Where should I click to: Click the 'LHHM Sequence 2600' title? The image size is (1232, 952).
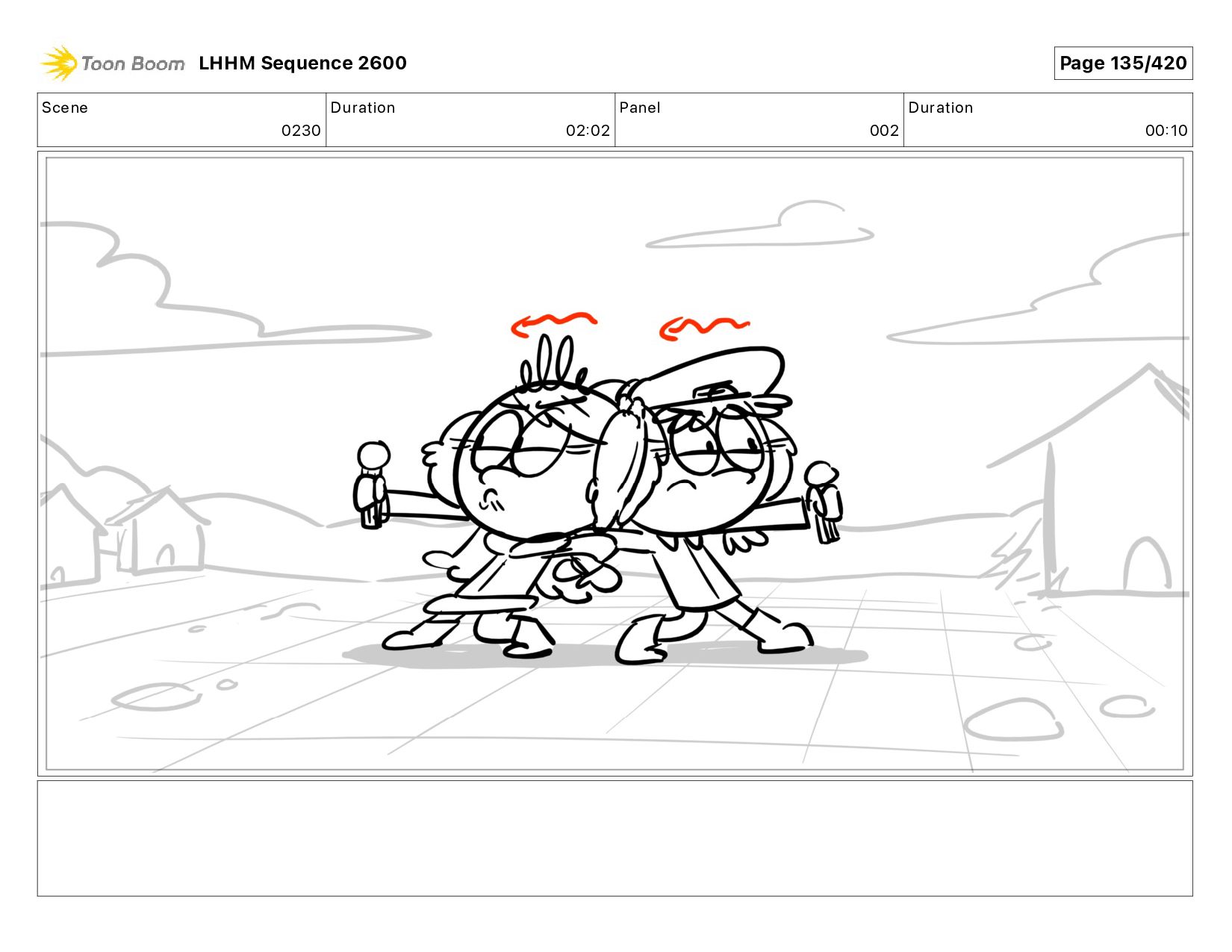coord(302,63)
